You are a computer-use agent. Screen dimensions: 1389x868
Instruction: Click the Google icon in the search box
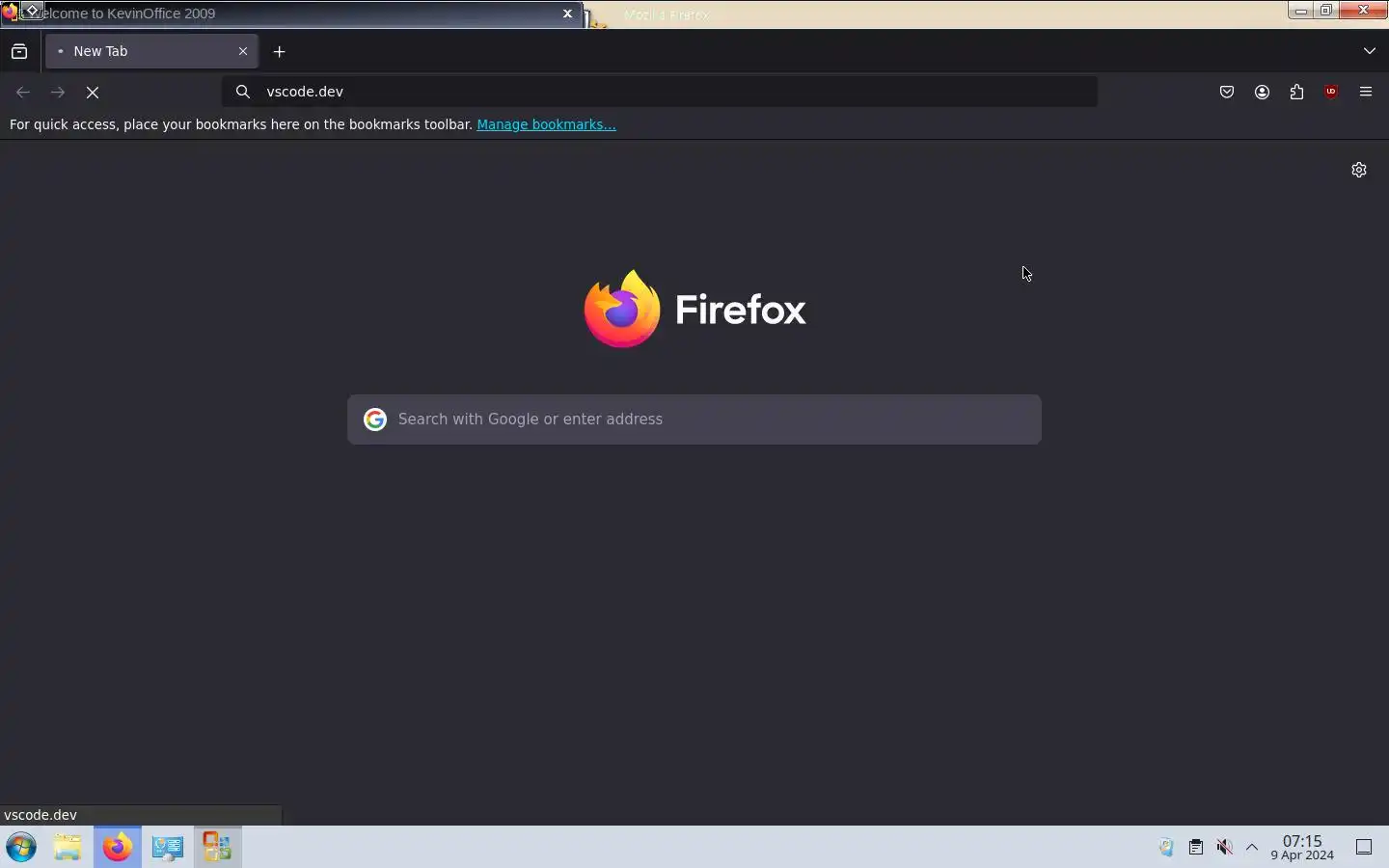click(x=375, y=420)
